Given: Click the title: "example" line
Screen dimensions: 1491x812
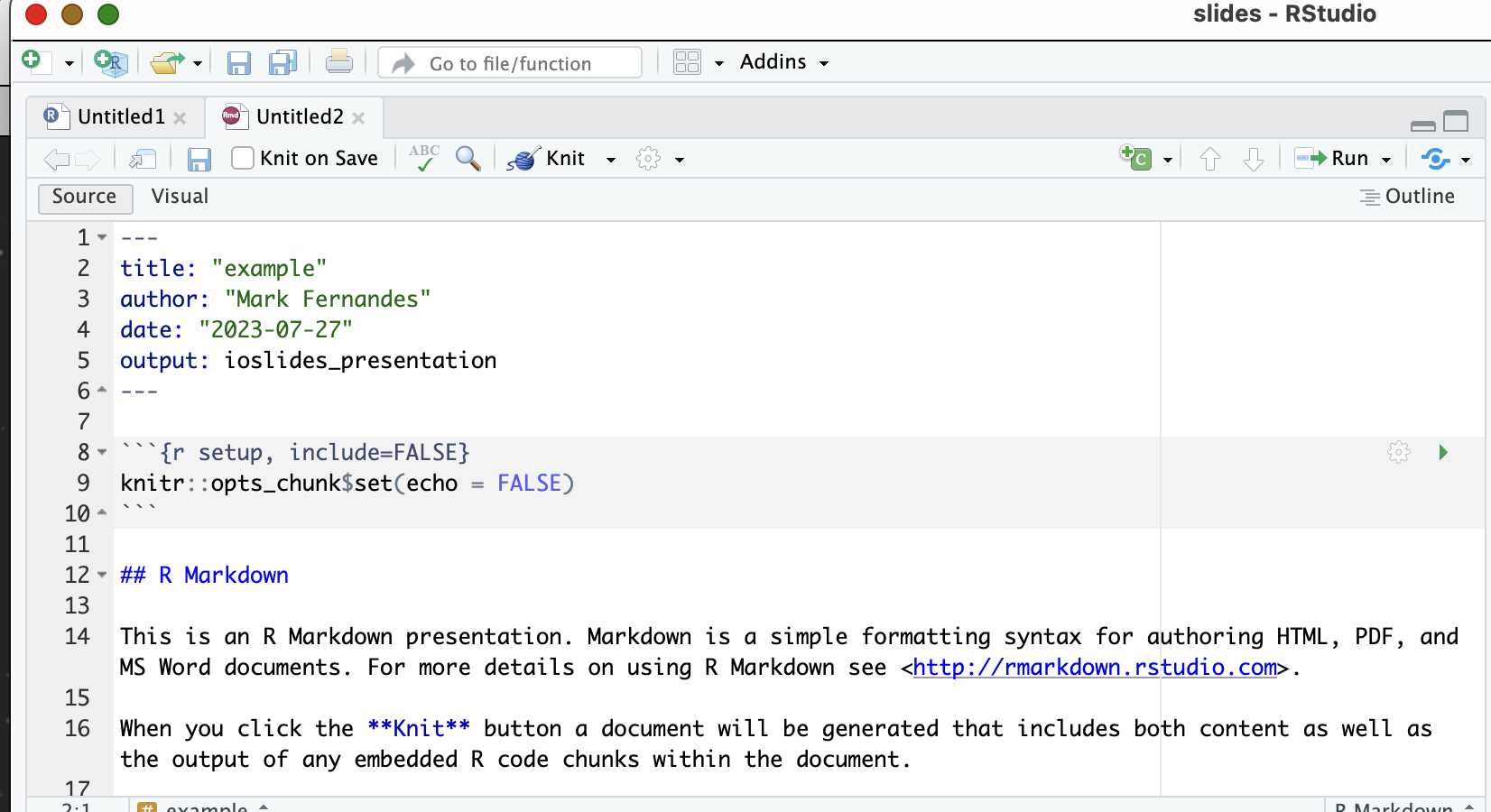Looking at the screenshot, I should [x=223, y=269].
